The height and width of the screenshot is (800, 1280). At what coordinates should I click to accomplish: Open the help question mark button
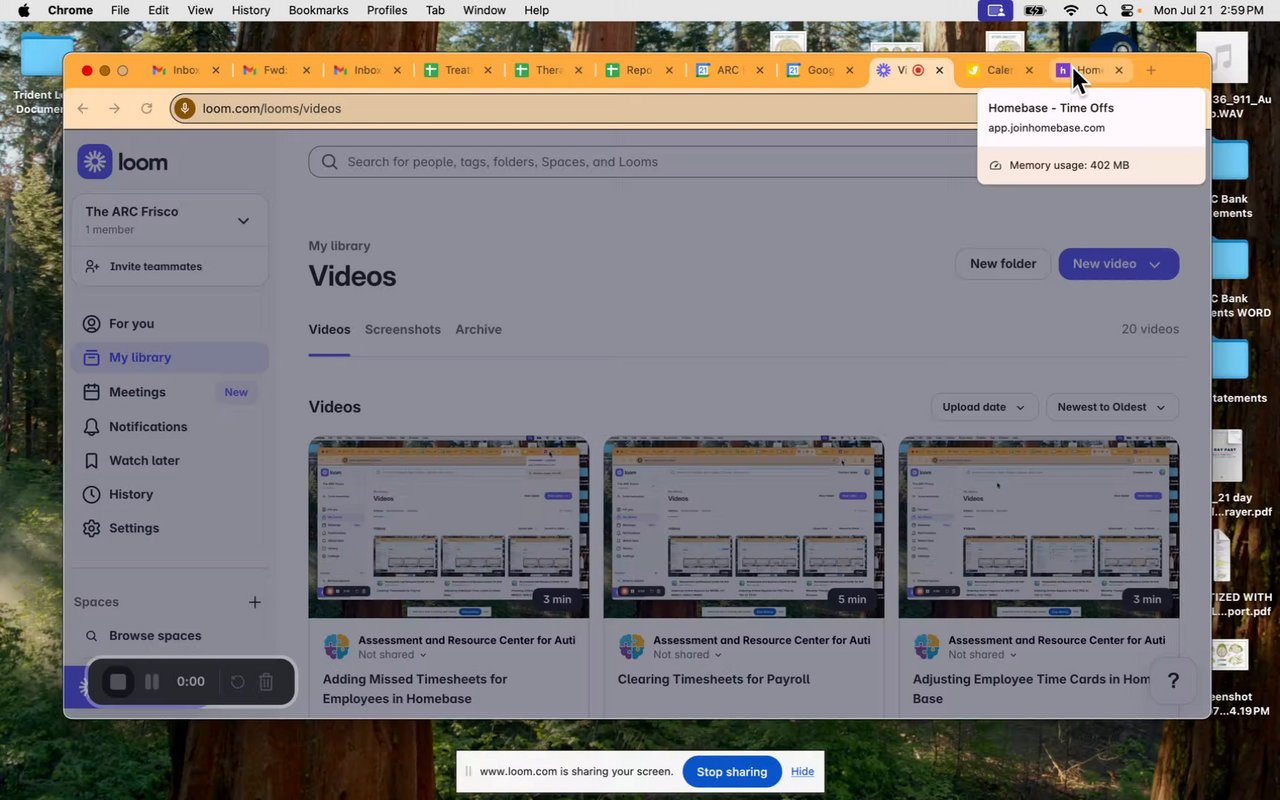point(1174,681)
